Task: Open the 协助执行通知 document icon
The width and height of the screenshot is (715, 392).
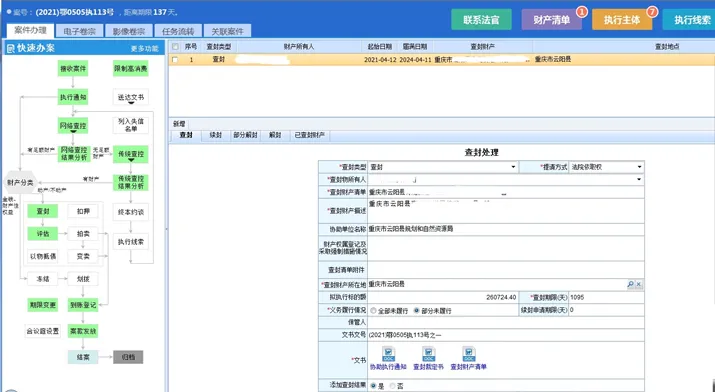Action: coord(389,354)
